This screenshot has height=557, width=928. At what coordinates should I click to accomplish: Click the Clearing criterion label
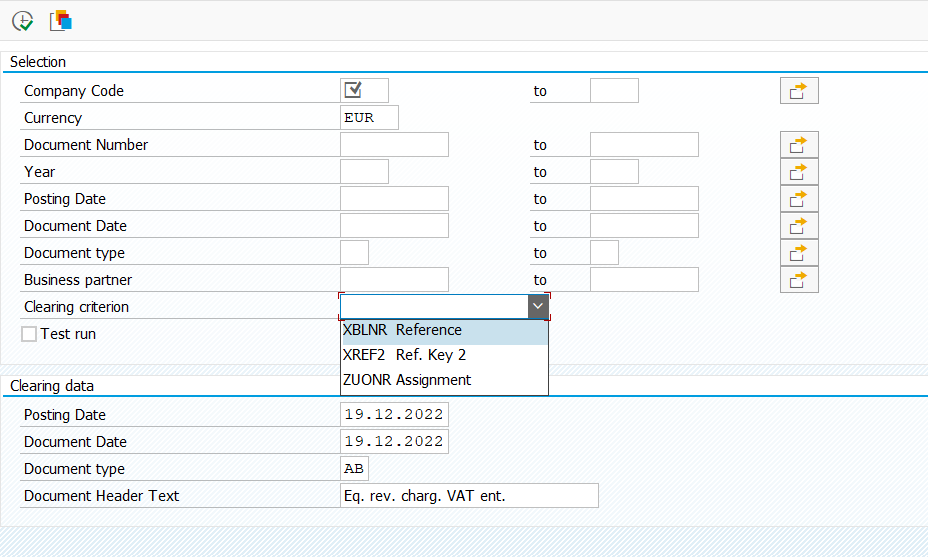pyautogui.click(x=76, y=307)
